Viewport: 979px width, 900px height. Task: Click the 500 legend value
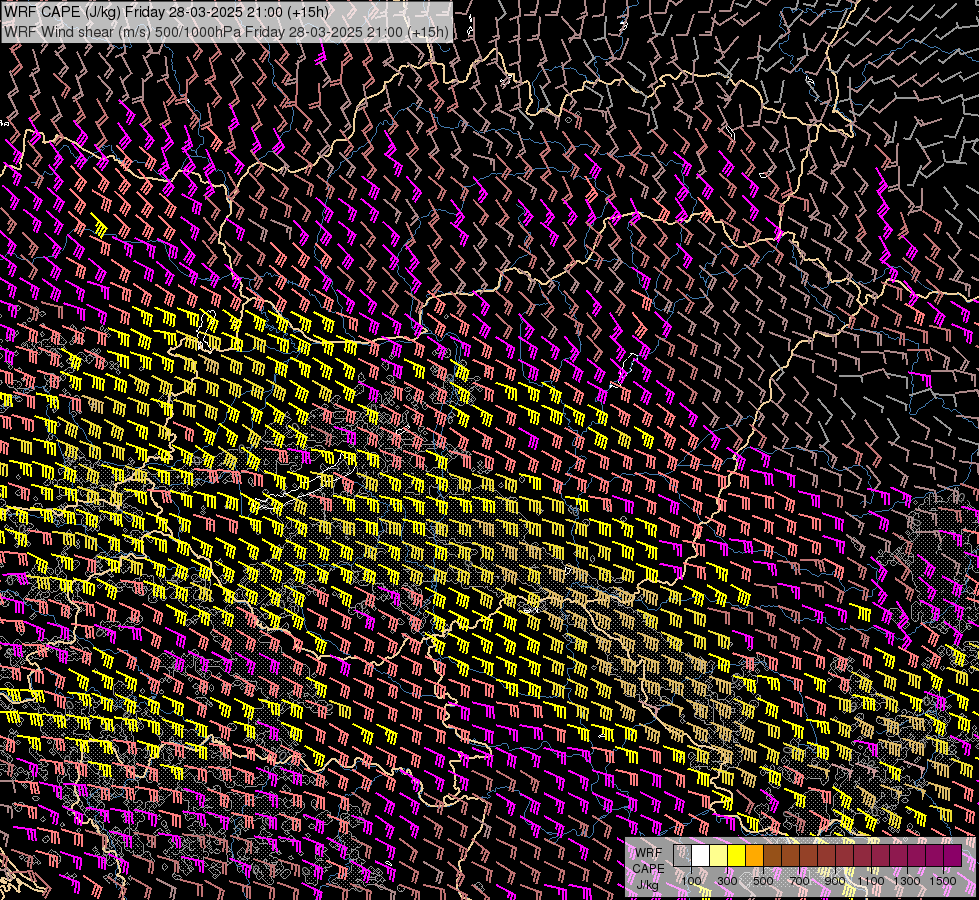click(x=763, y=881)
